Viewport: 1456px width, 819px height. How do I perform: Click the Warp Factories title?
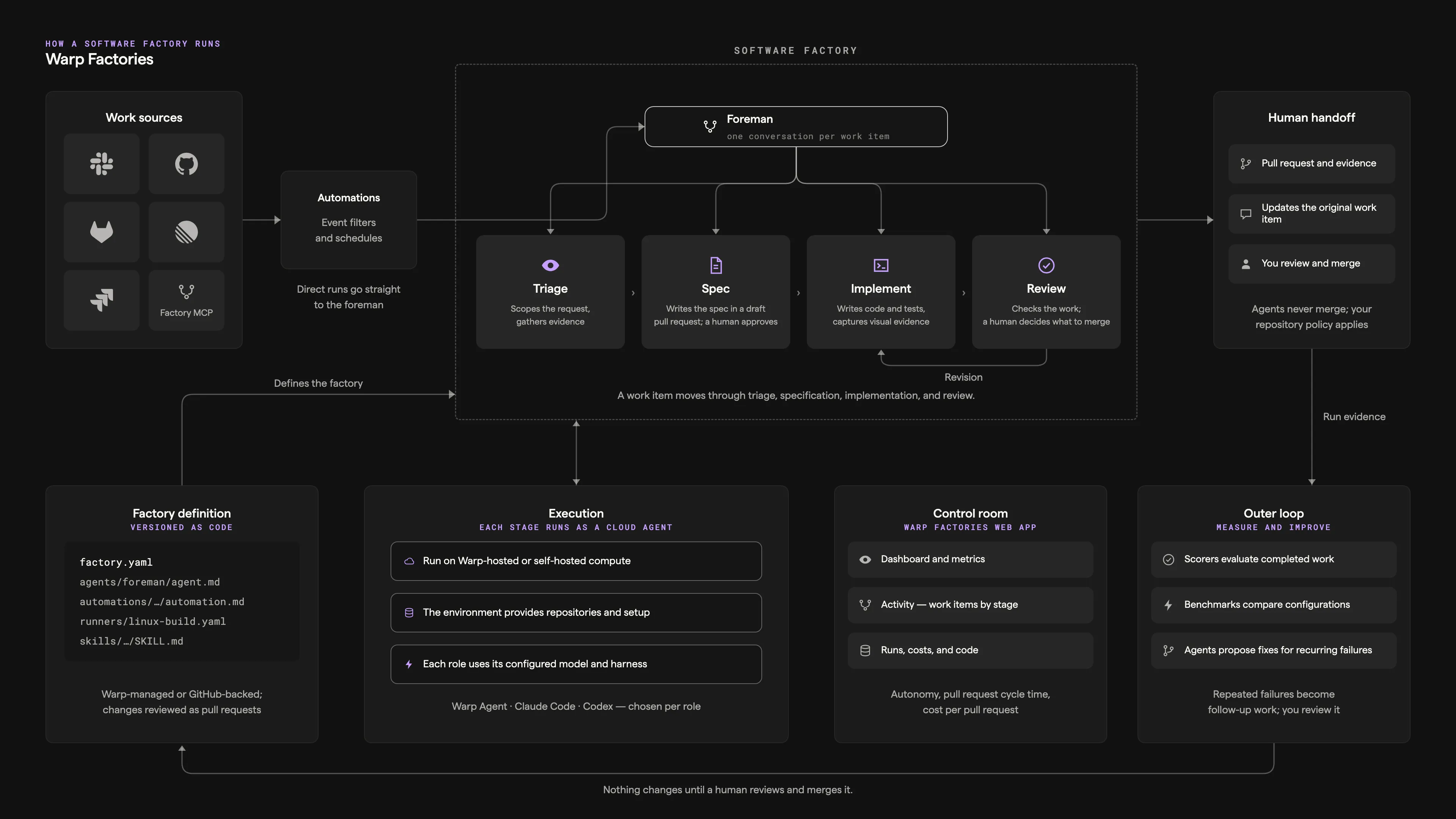click(99, 60)
